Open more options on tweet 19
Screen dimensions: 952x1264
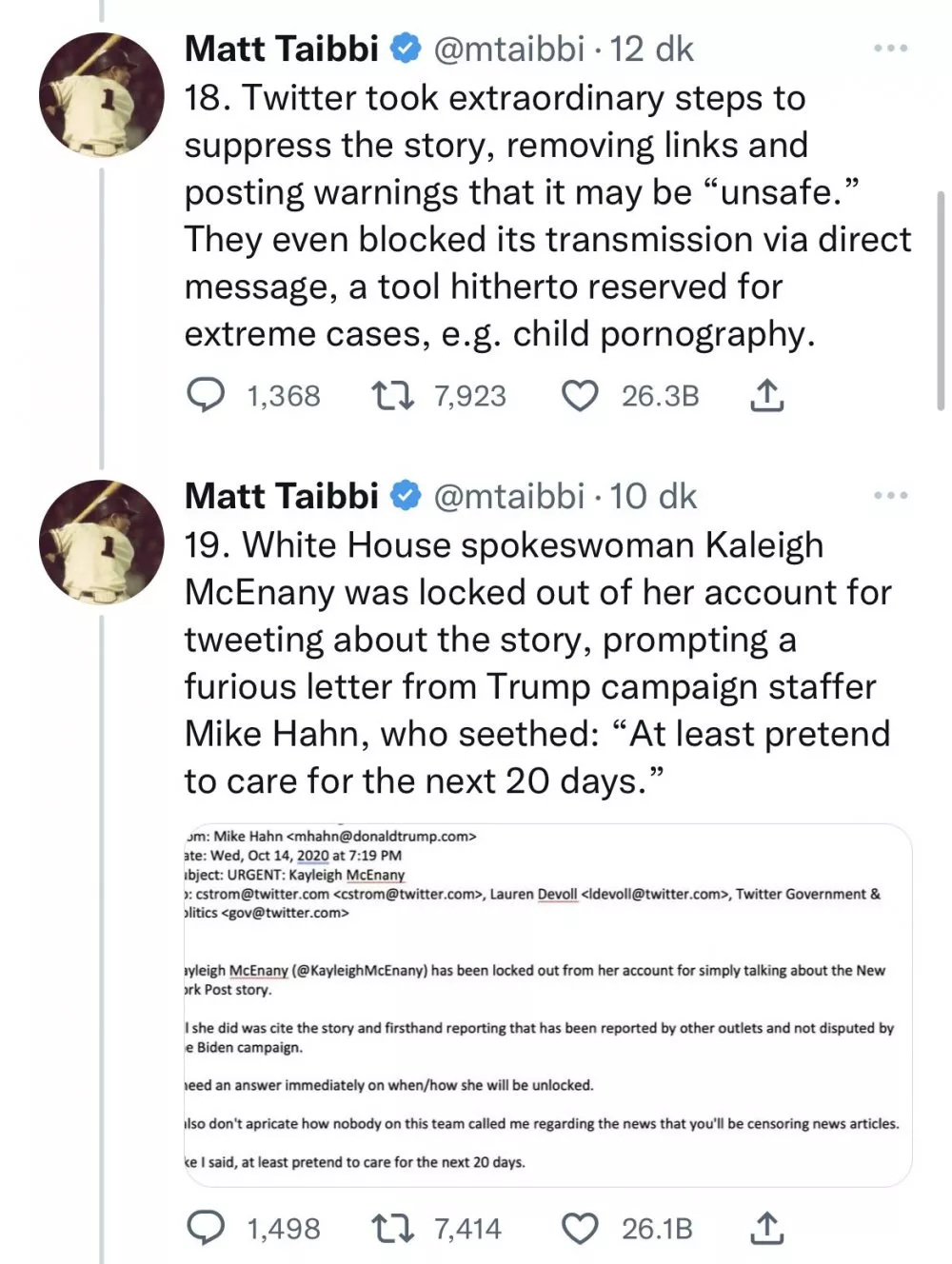tap(890, 495)
